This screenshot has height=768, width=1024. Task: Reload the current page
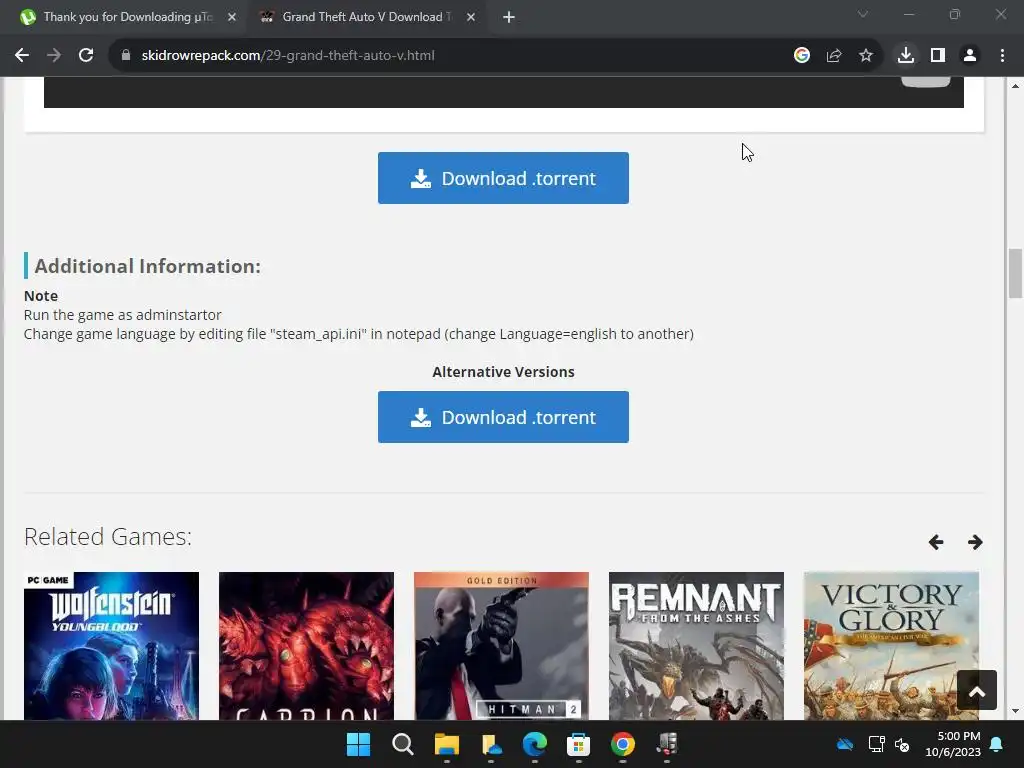click(x=86, y=56)
